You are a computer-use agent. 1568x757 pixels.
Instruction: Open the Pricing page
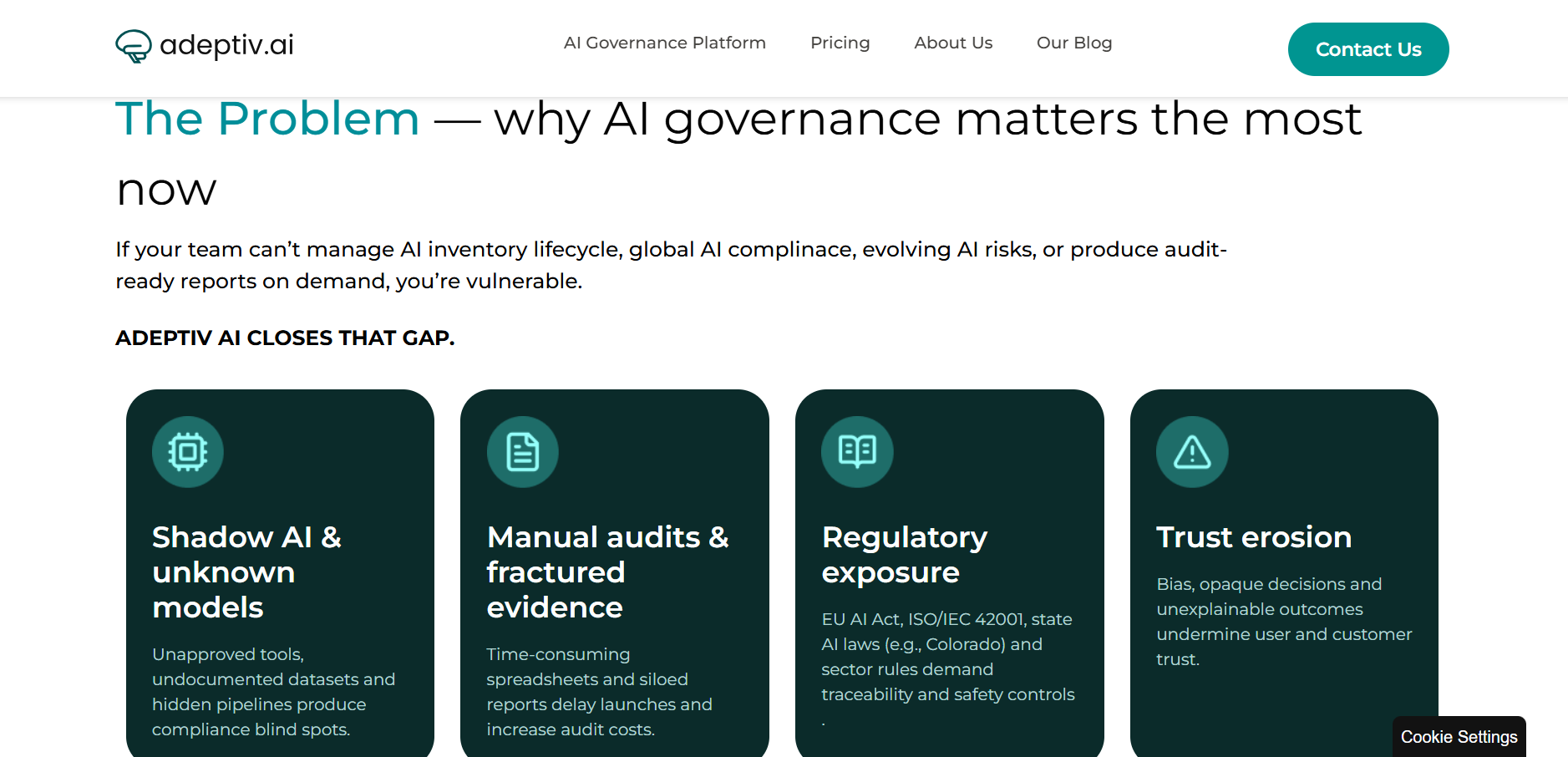click(840, 43)
